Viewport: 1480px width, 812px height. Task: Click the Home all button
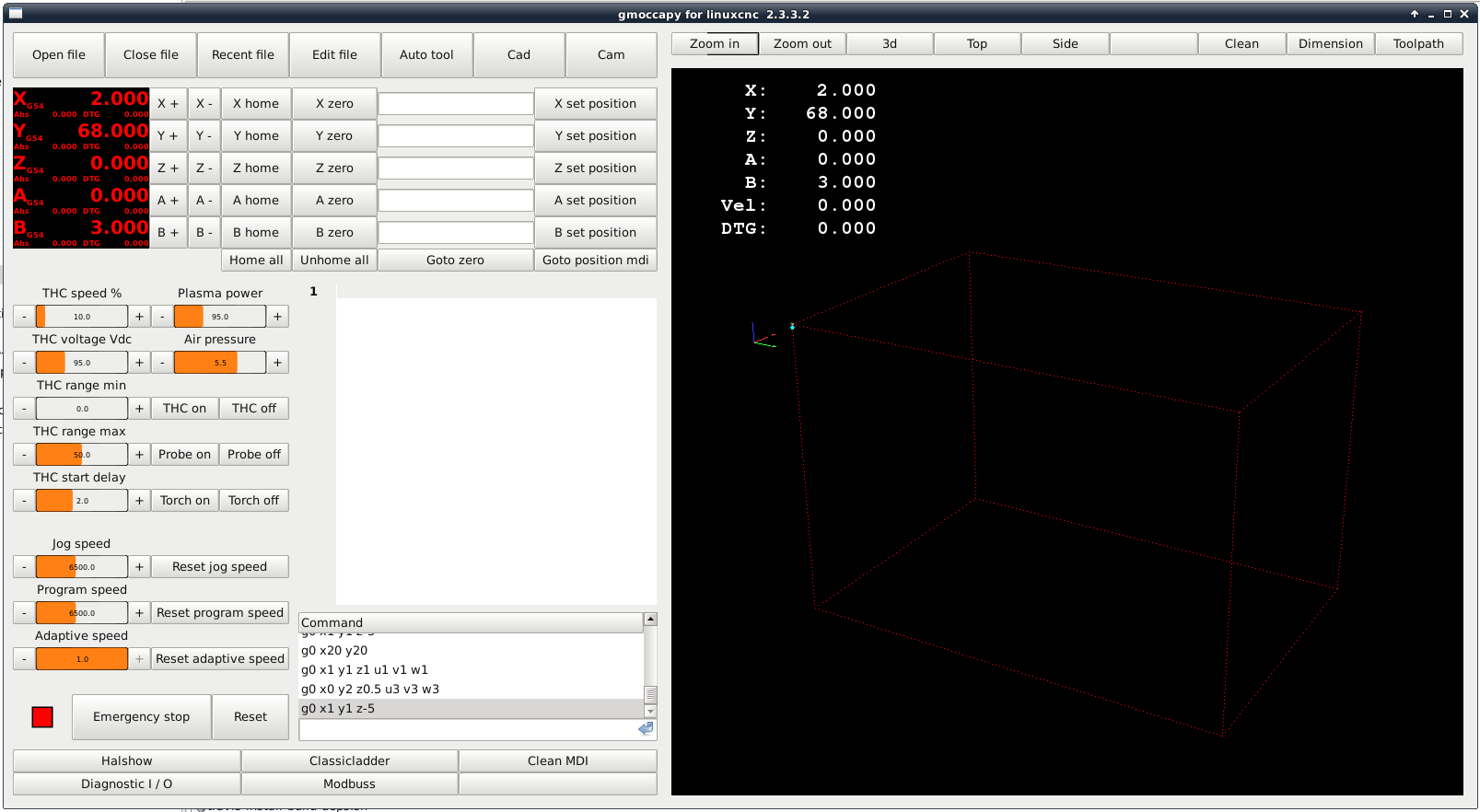[x=256, y=261]
